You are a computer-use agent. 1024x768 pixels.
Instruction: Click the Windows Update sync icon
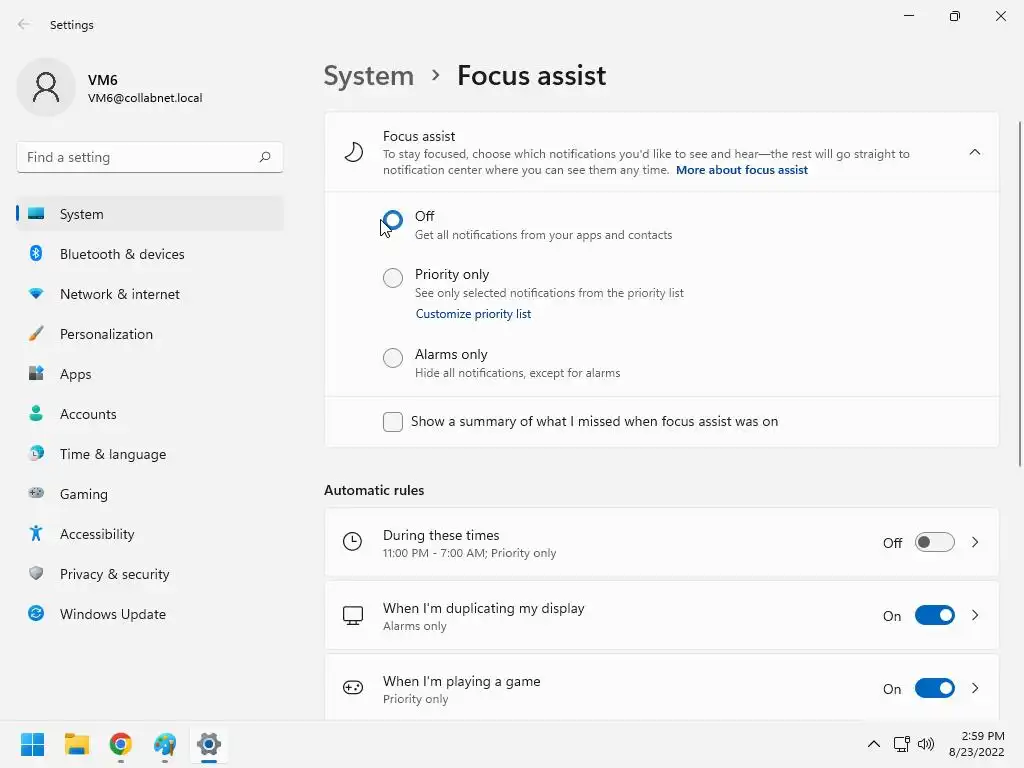[x=36, y=614]
